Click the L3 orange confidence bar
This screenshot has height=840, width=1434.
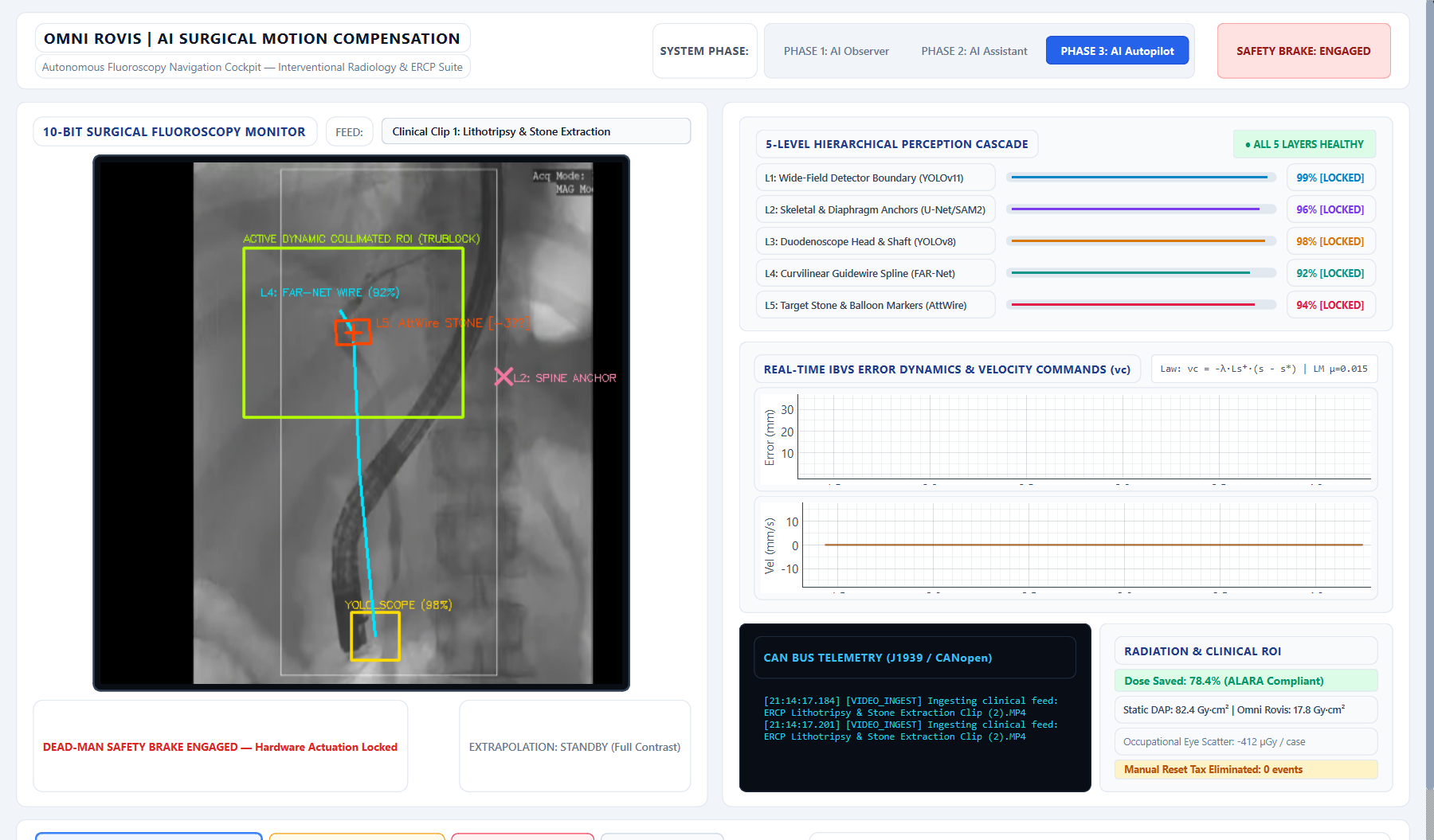click(x=1141, y=241)
